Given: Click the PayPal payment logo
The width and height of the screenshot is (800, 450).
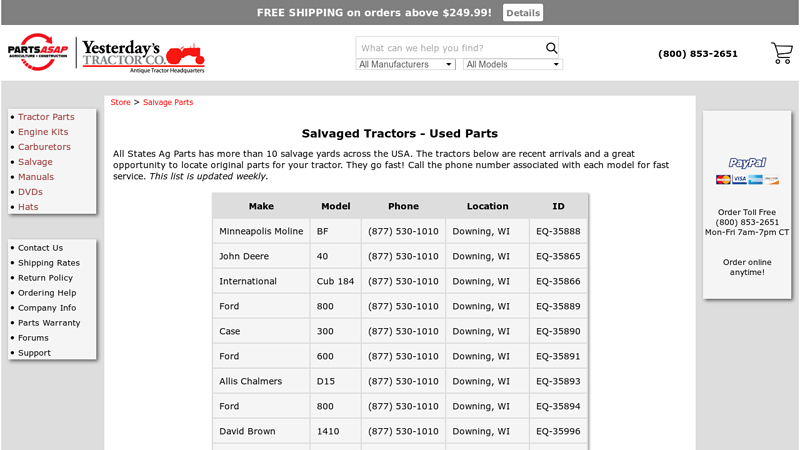Looking at the screenshot, I should pyautogui.click(x=746, y=163).
